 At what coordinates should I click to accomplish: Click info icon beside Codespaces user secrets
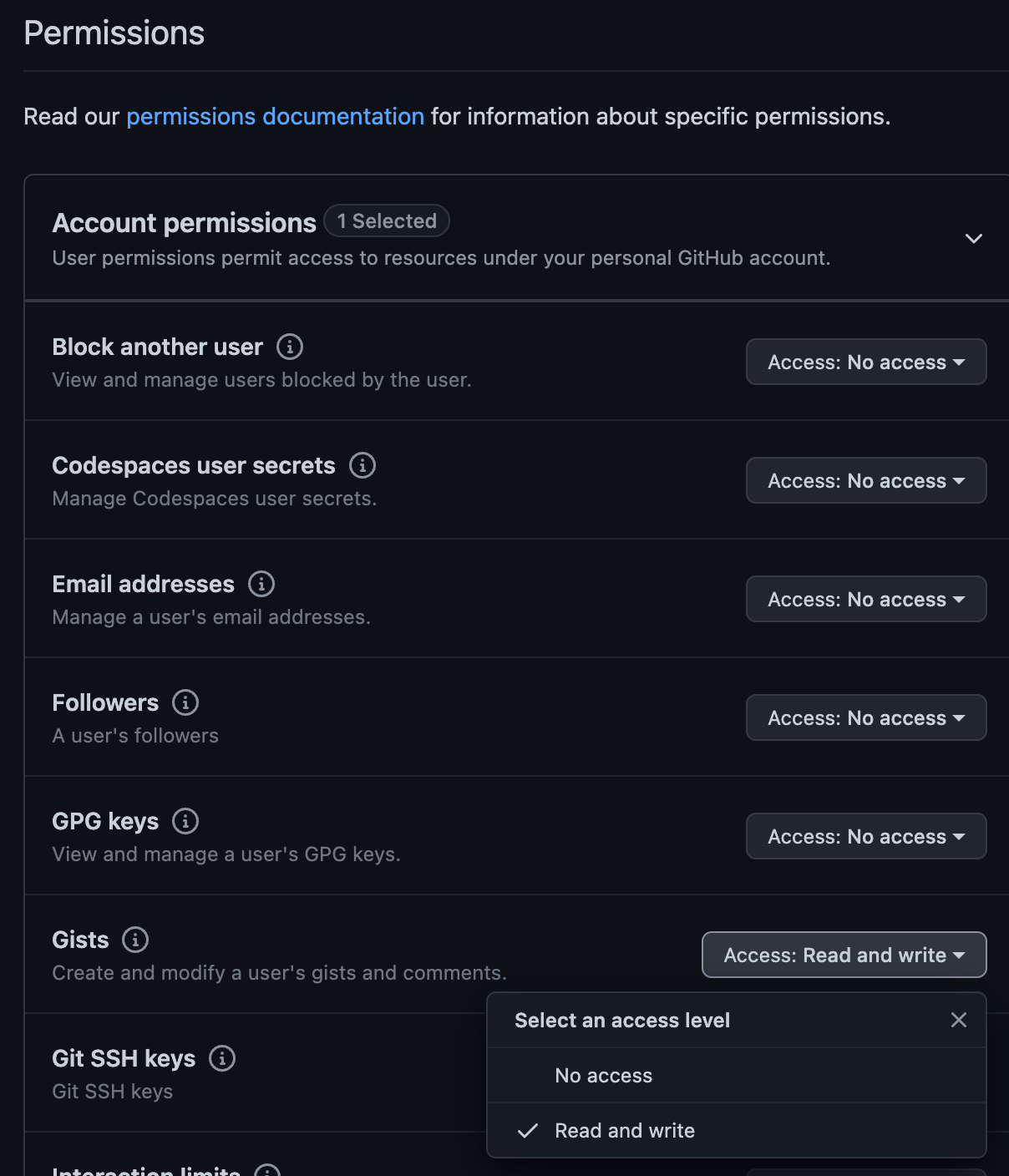coord(363,465)
